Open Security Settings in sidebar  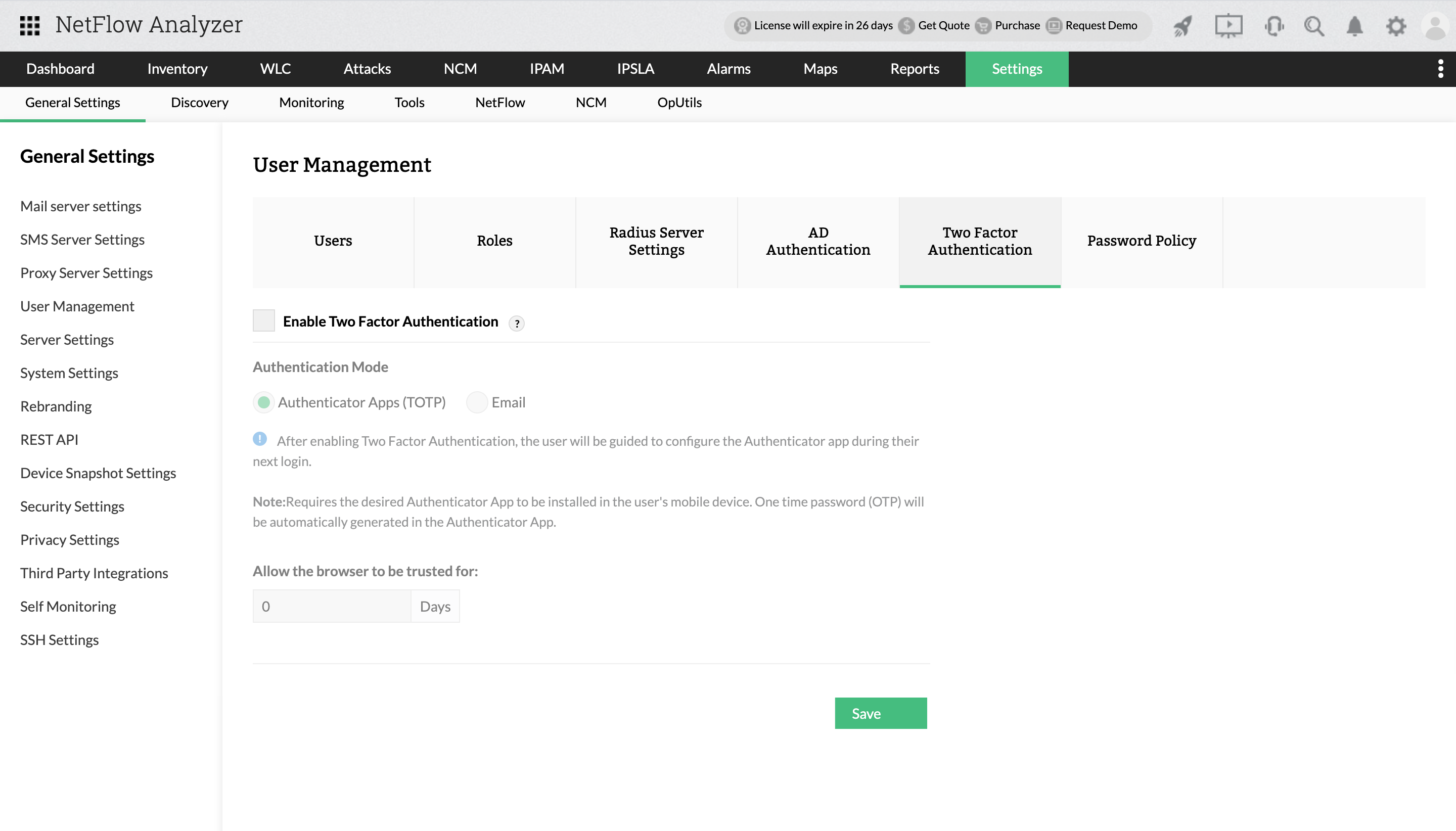point(72,506)
